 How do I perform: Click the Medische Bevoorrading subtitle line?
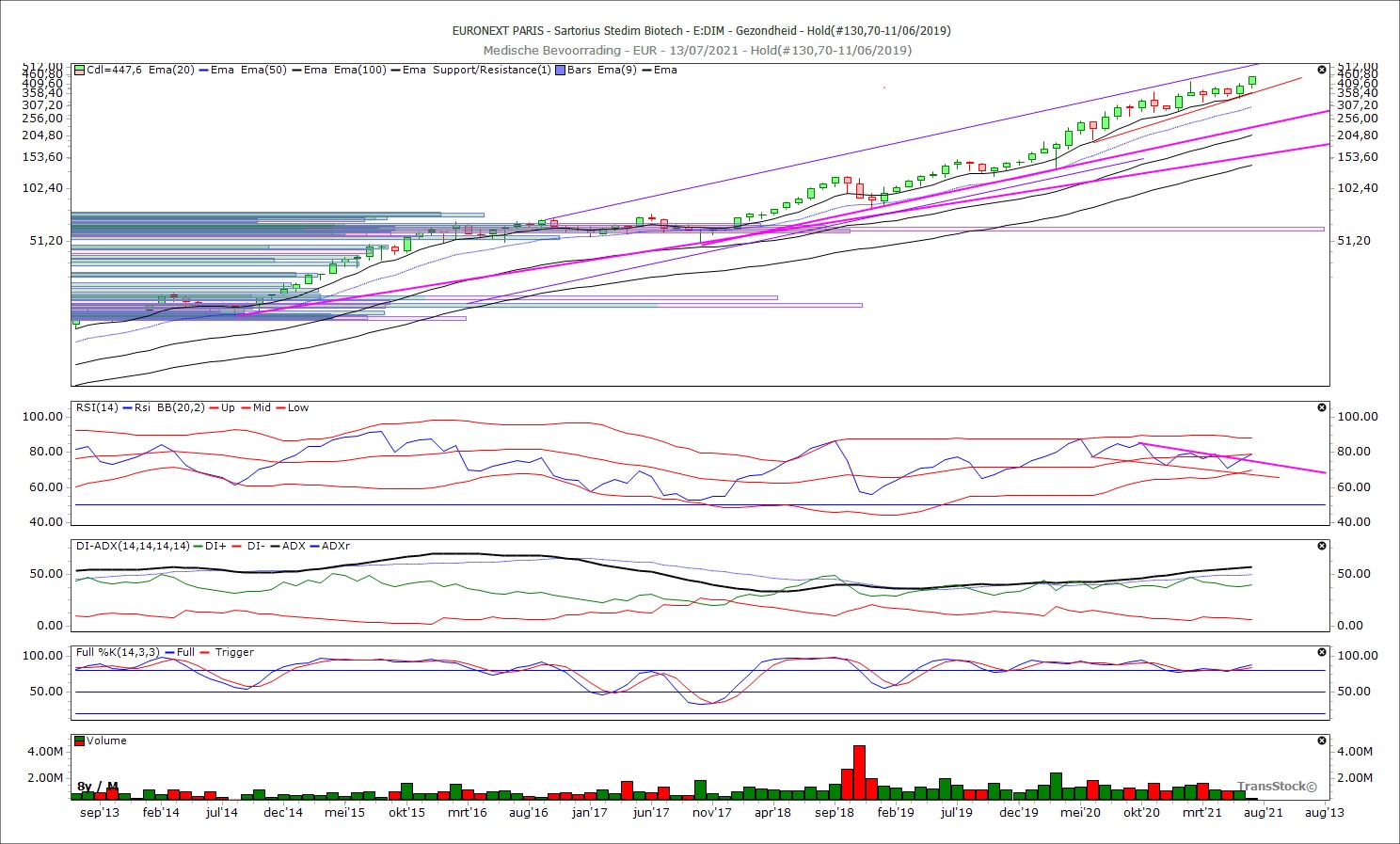click(x=697, y=50)
